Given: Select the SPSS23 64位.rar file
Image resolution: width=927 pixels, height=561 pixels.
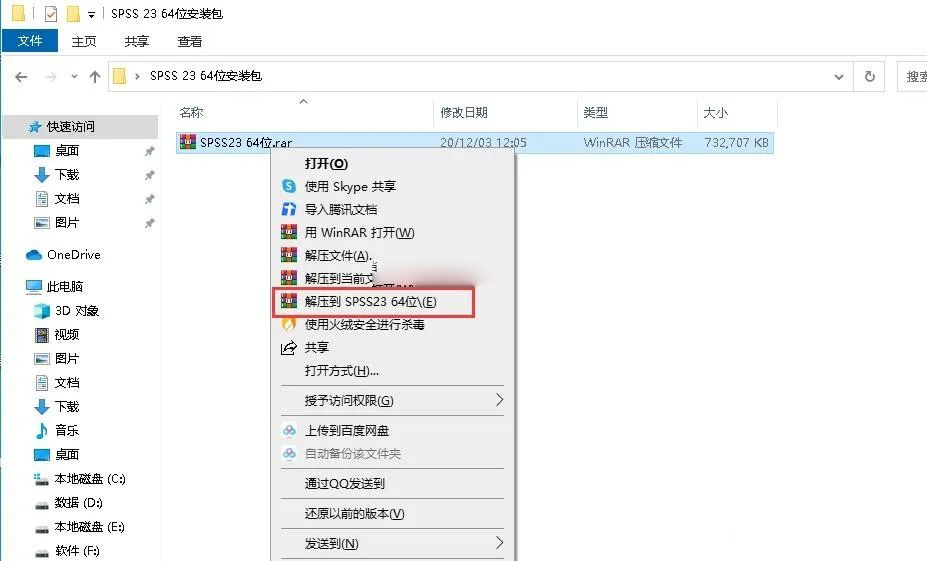Looking at the screenshot, I should coord(475,142).
